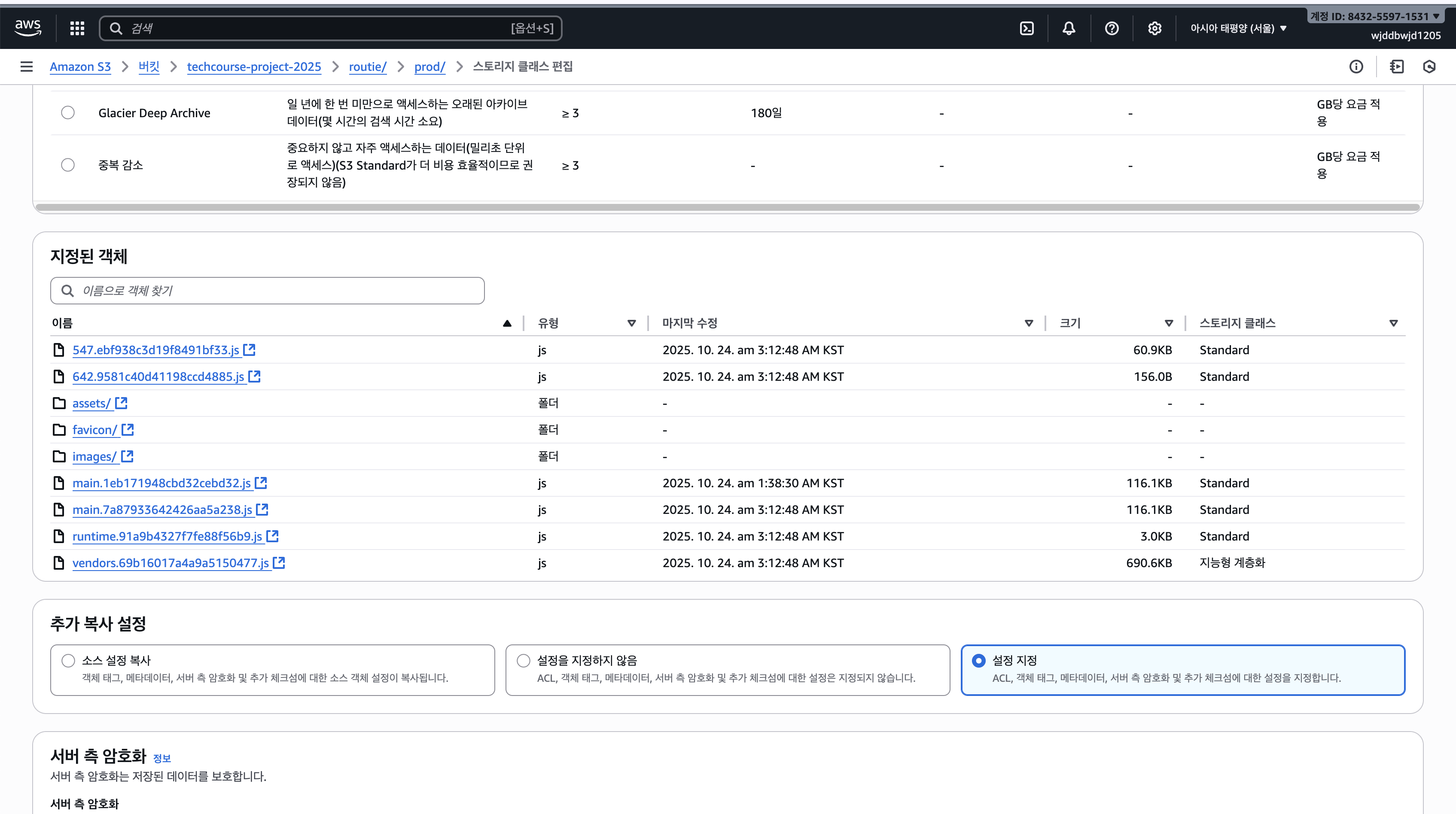Toggle the hamburger side navigation
This screenshot has width=1456, height=814.
27,67
